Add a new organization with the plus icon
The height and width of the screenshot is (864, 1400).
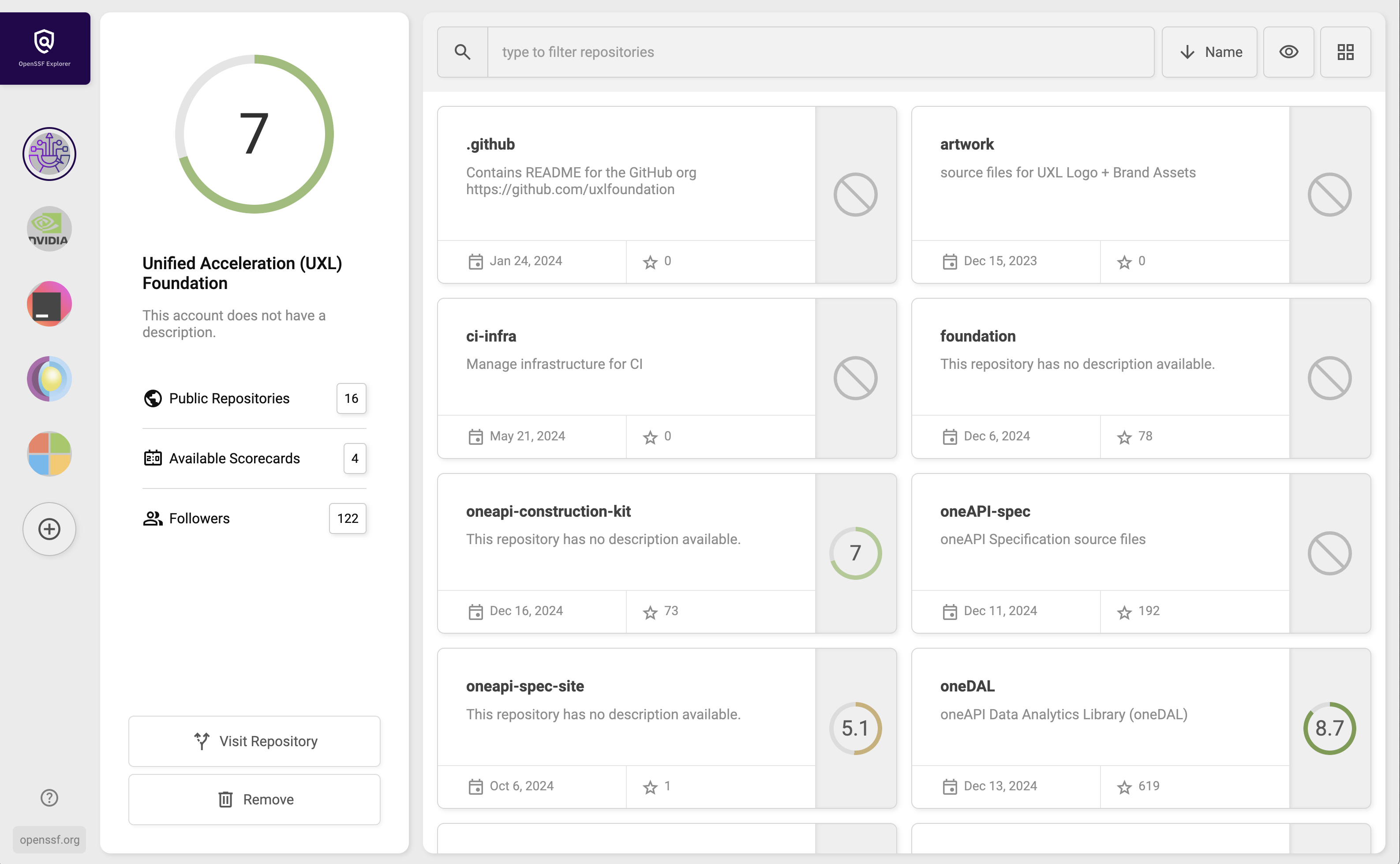[49, 529]
